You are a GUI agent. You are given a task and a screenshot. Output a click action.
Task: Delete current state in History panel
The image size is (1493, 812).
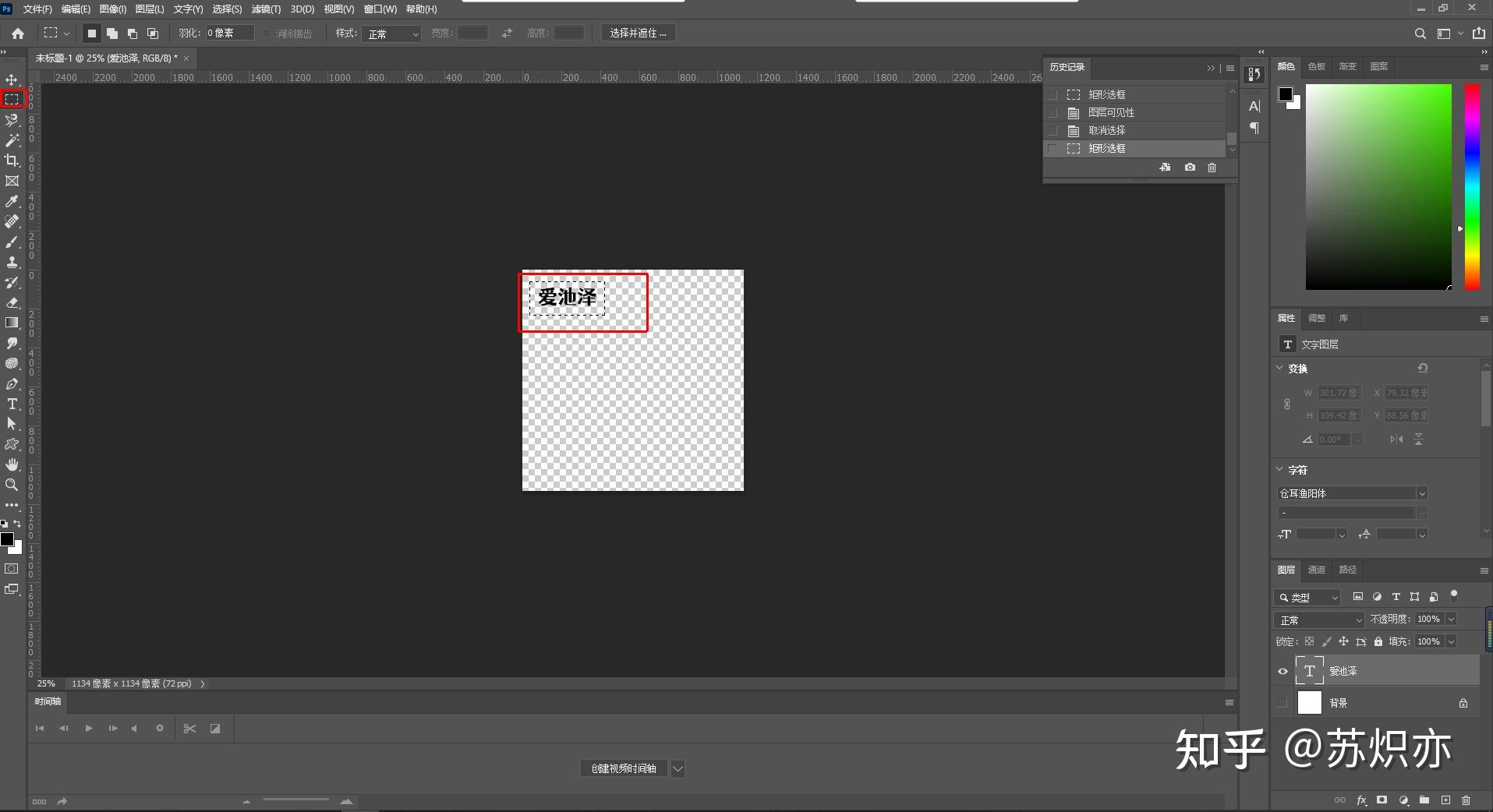pyautogui.click(x=1212, y=168)
